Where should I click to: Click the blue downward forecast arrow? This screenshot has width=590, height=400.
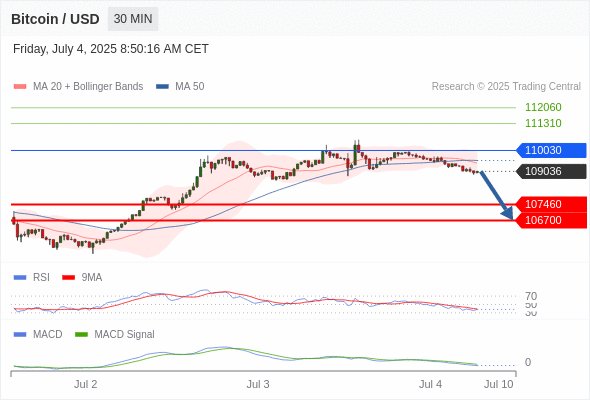[496, 196]
